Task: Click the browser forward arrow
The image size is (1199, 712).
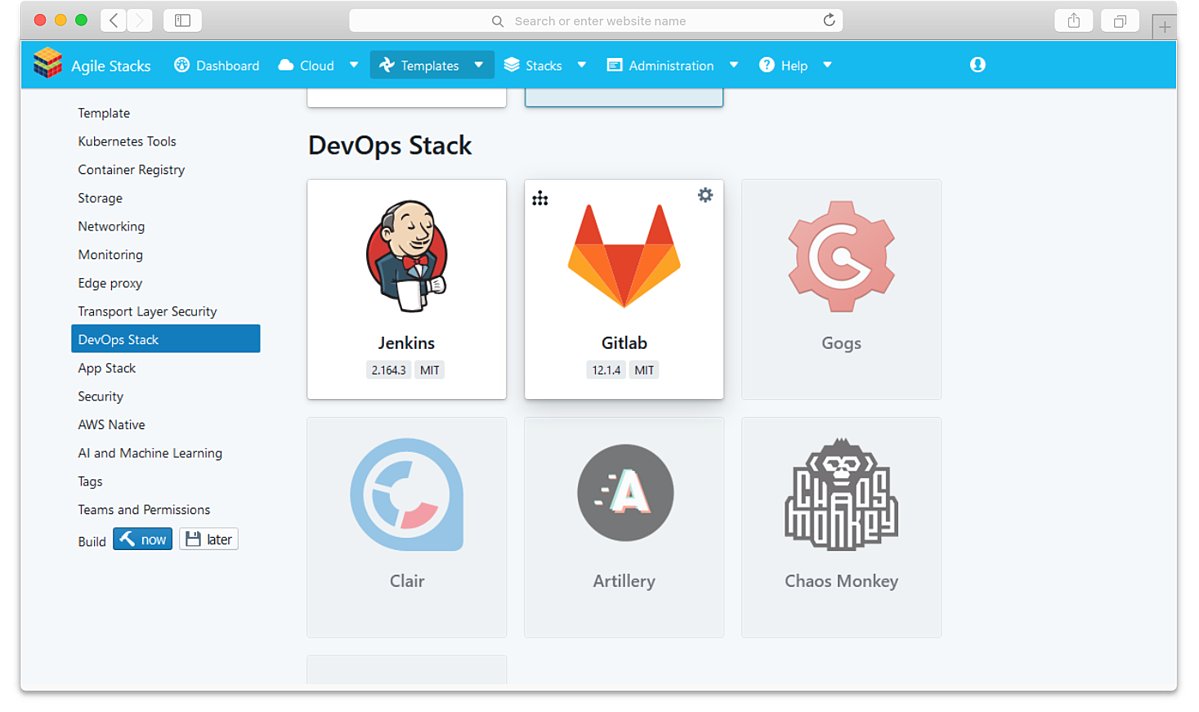Action: [x=139, y=21]
